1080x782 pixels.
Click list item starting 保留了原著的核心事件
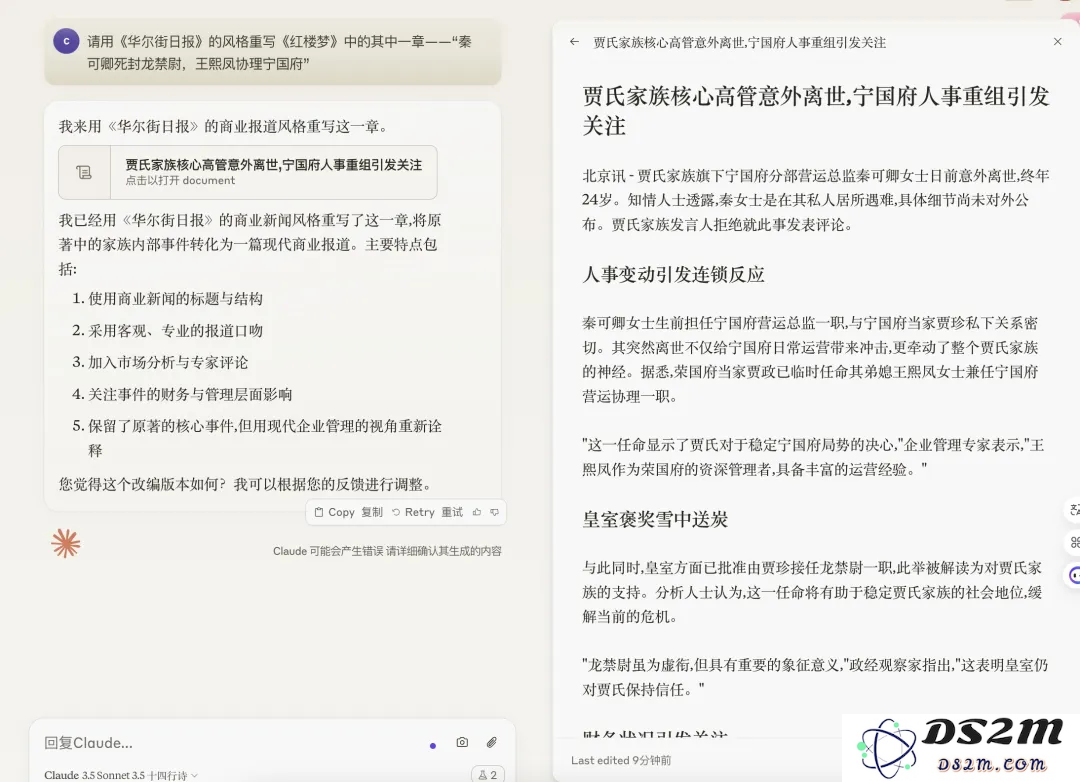coord(264,438)
